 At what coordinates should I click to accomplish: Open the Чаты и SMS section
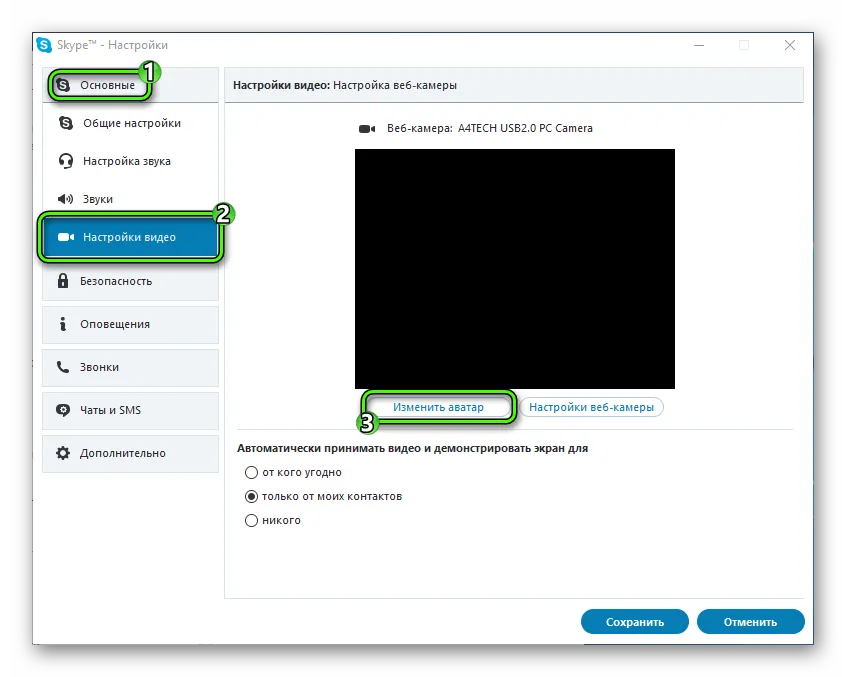tap(130, 410)
